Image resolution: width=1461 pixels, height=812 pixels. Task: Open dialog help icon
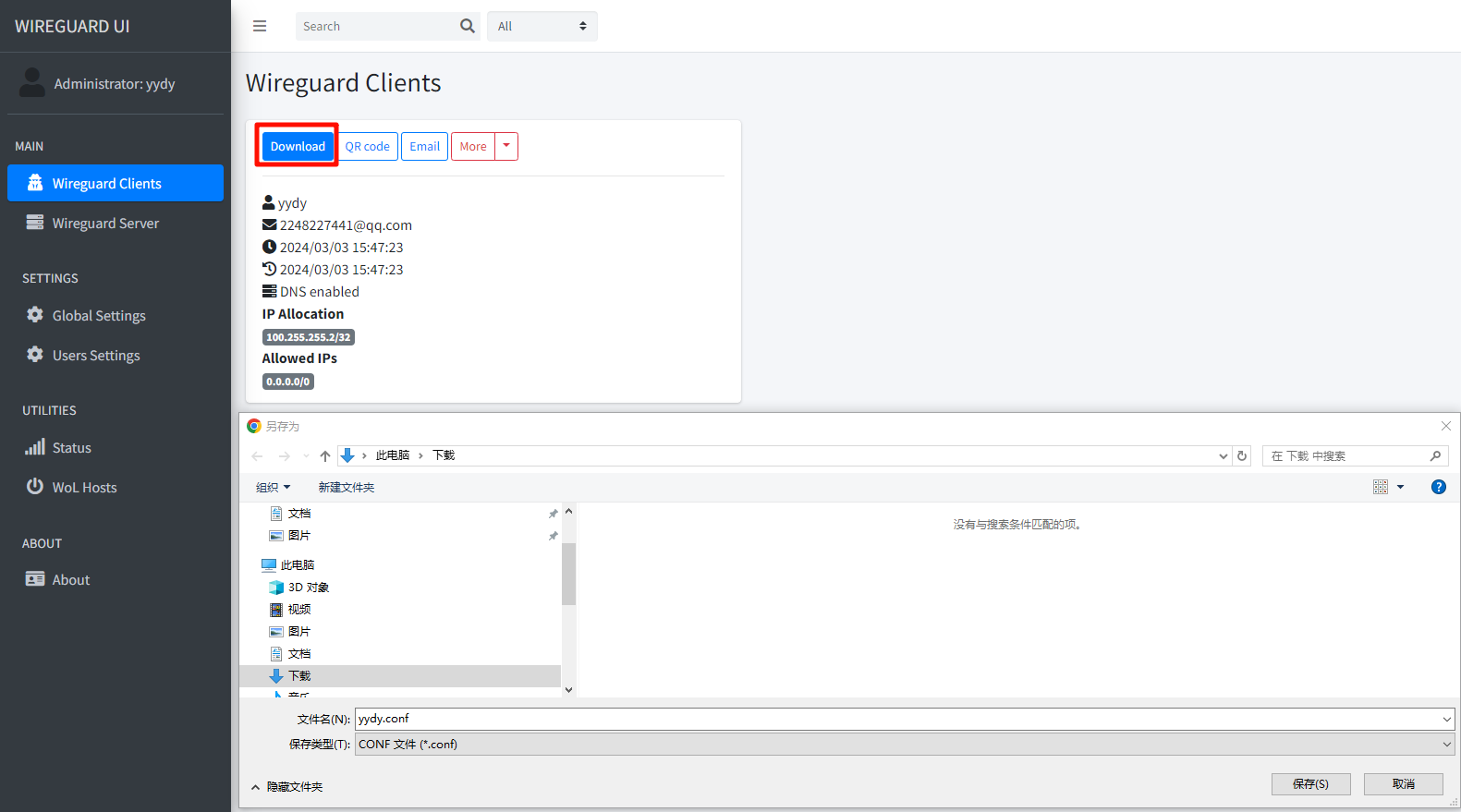(x=1439, y=487)
